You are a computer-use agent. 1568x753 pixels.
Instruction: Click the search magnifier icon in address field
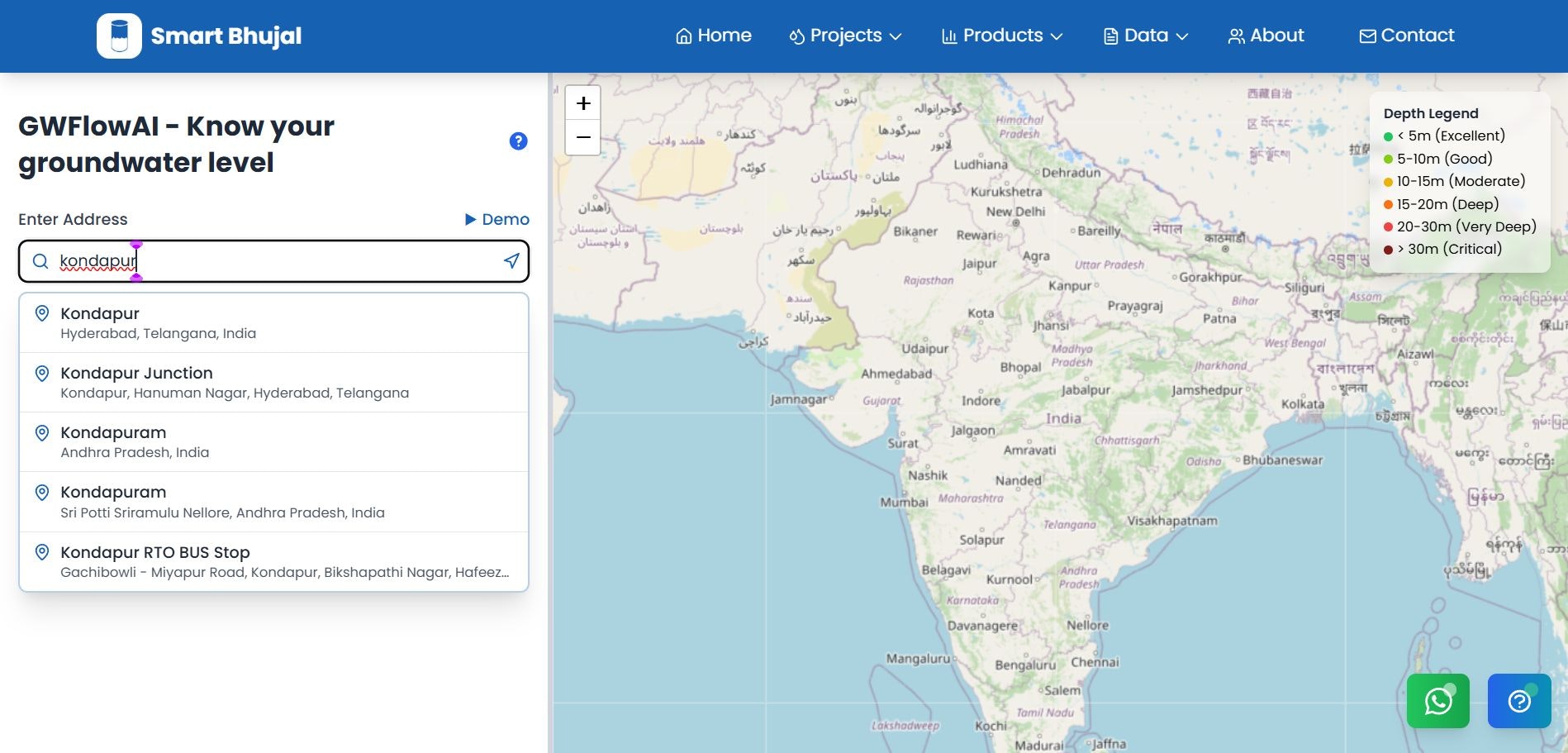point(40,261)
